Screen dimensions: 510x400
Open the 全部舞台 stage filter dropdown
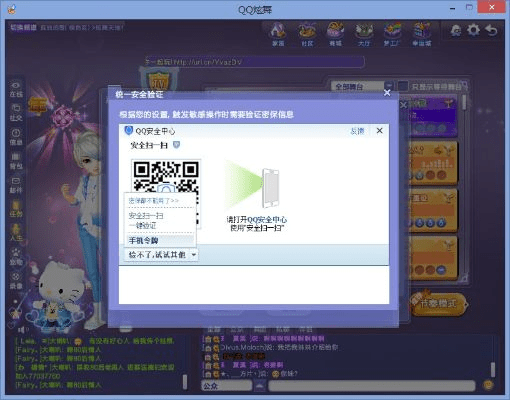362,87
